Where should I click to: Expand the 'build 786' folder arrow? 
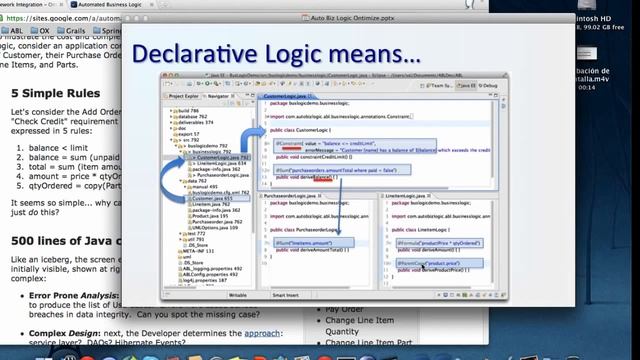coord(171,111)
